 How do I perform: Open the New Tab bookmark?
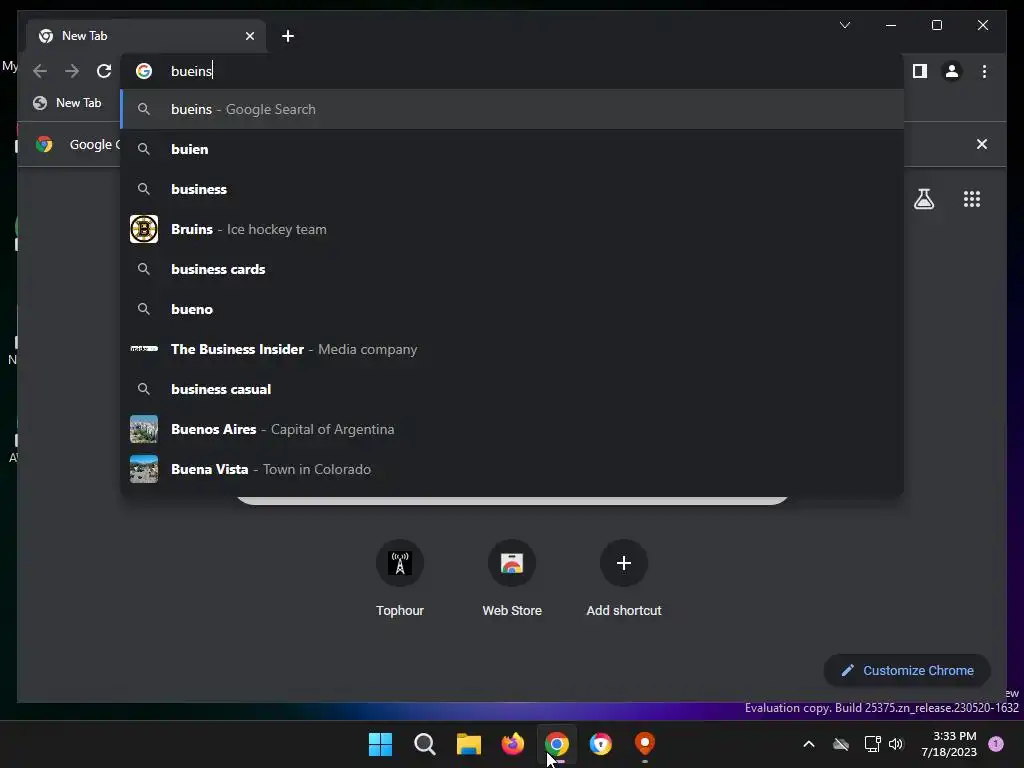point(67,103)
